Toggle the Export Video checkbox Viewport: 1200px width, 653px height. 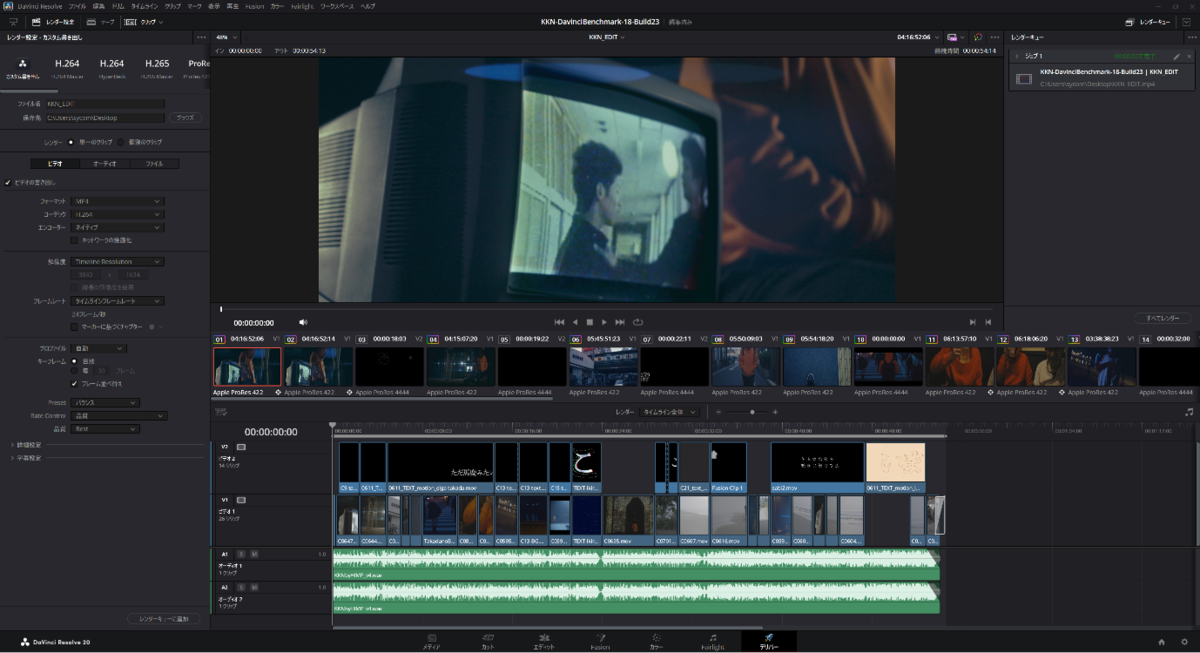click(x=8, y=183)
